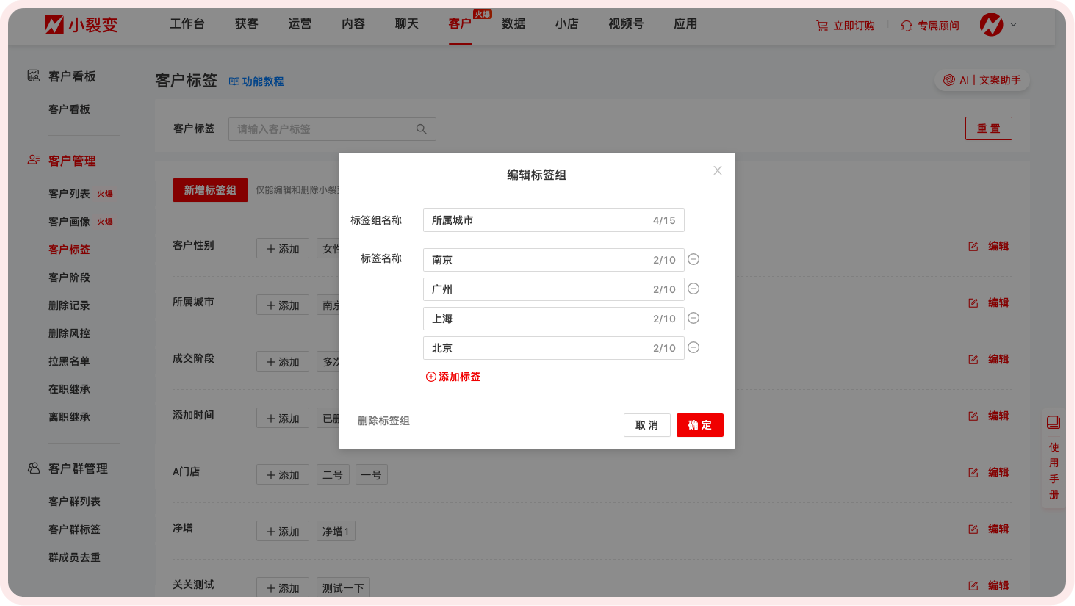The width and height of the screenshot is (1075, 606).
Task: Collapse the 客户管理 sidebar section
Action: point(72,161)
